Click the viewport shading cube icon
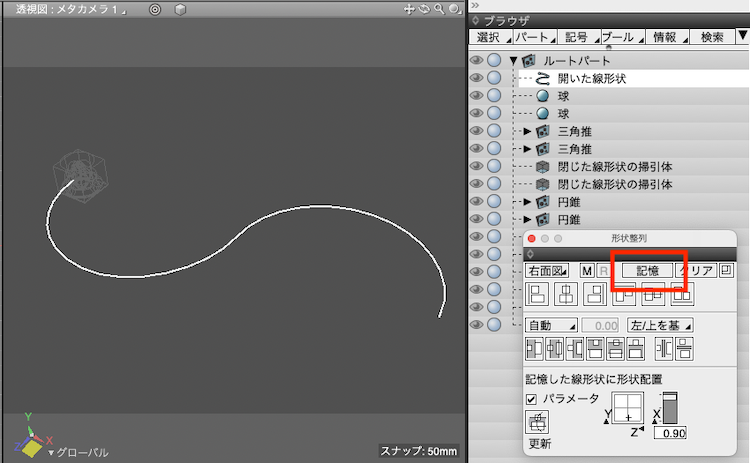 coord(179,9)
